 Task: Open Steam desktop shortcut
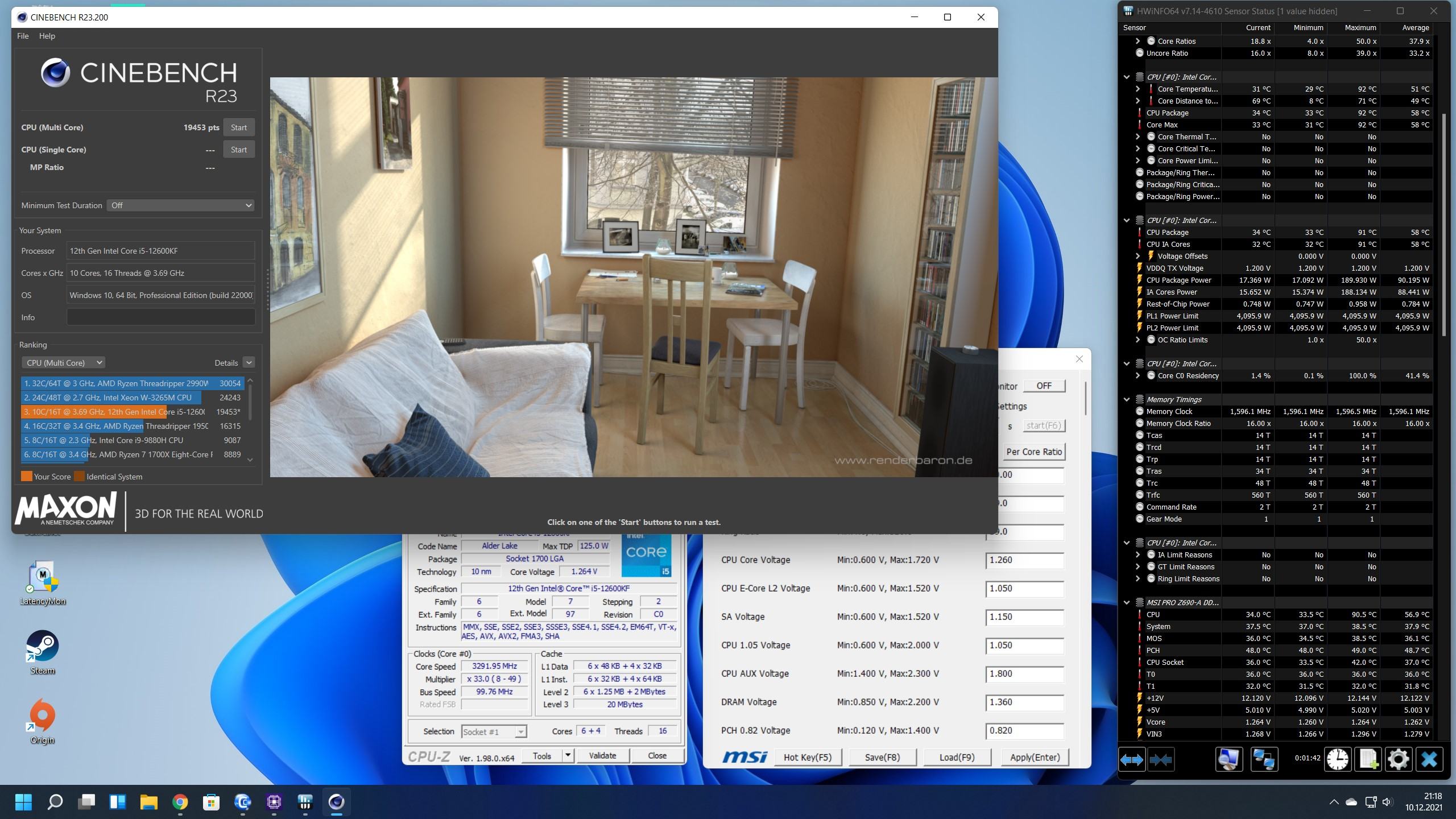coord(42,652)
